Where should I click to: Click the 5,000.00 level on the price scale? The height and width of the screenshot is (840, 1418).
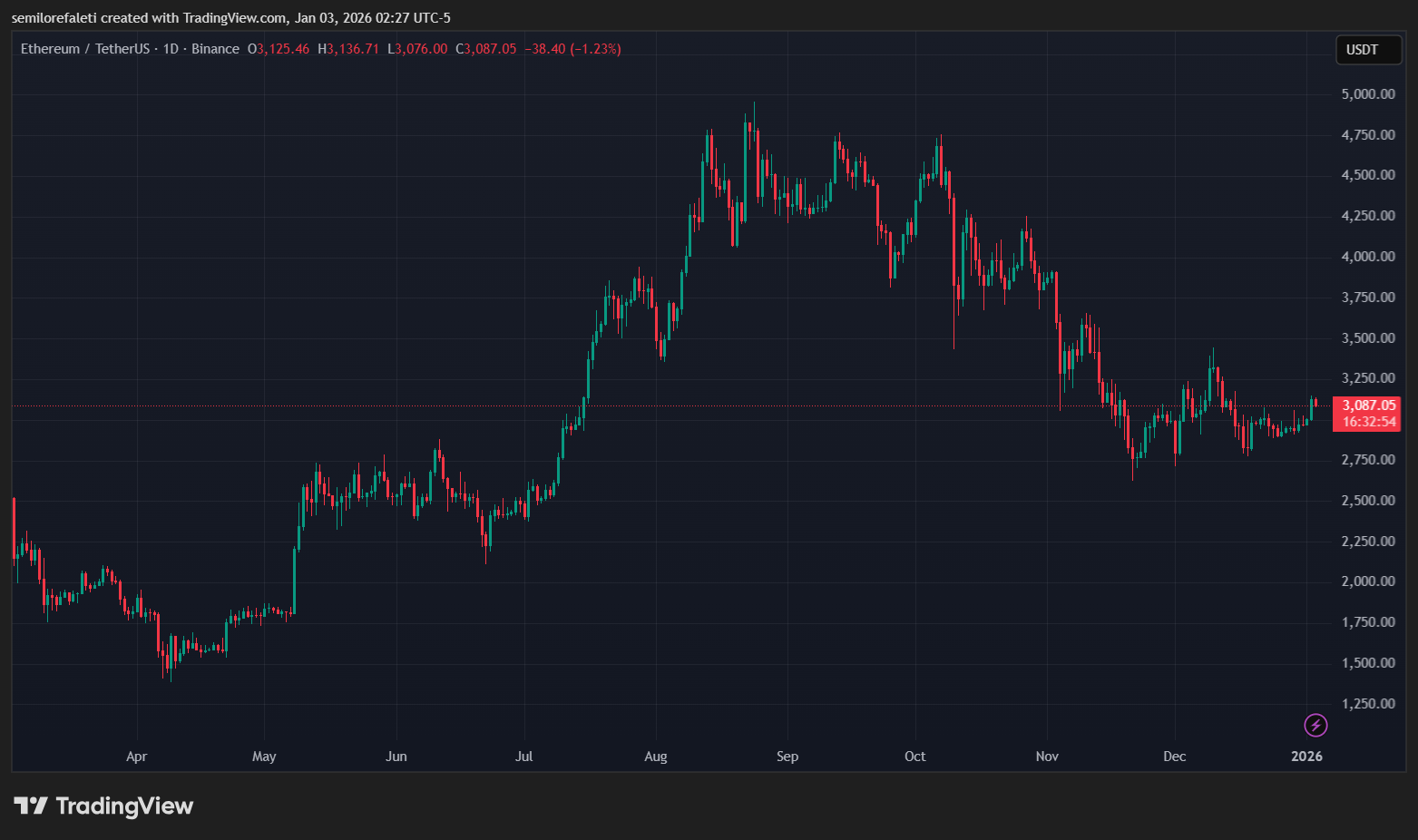tap(1368, 93)
